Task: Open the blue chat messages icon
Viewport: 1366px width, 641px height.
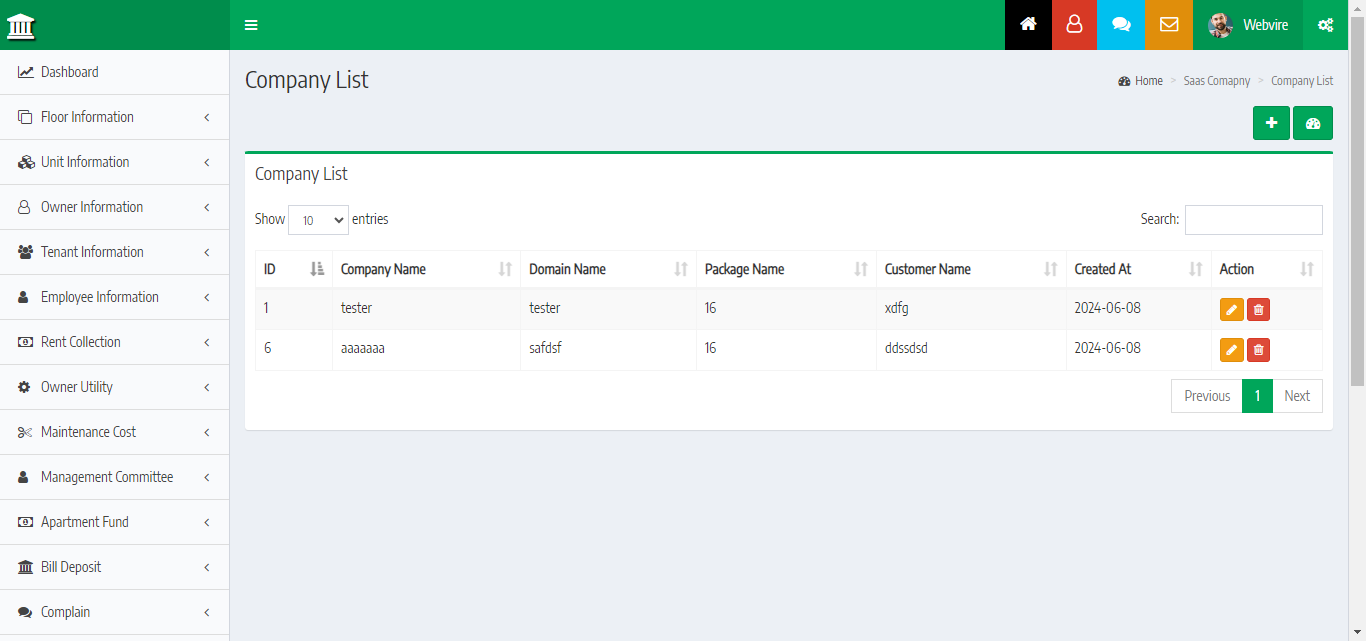Action: (1121, 25)
